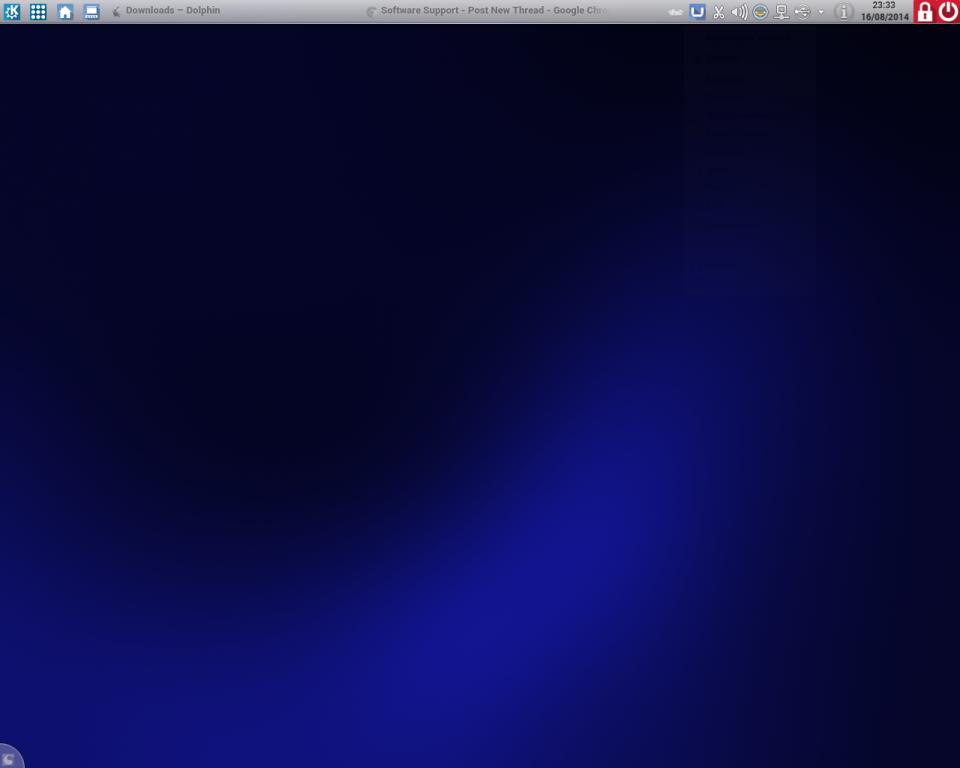Lock the screen with the red padlock
The width and height of the screenshot is (960, 768).
click(925, 12)
